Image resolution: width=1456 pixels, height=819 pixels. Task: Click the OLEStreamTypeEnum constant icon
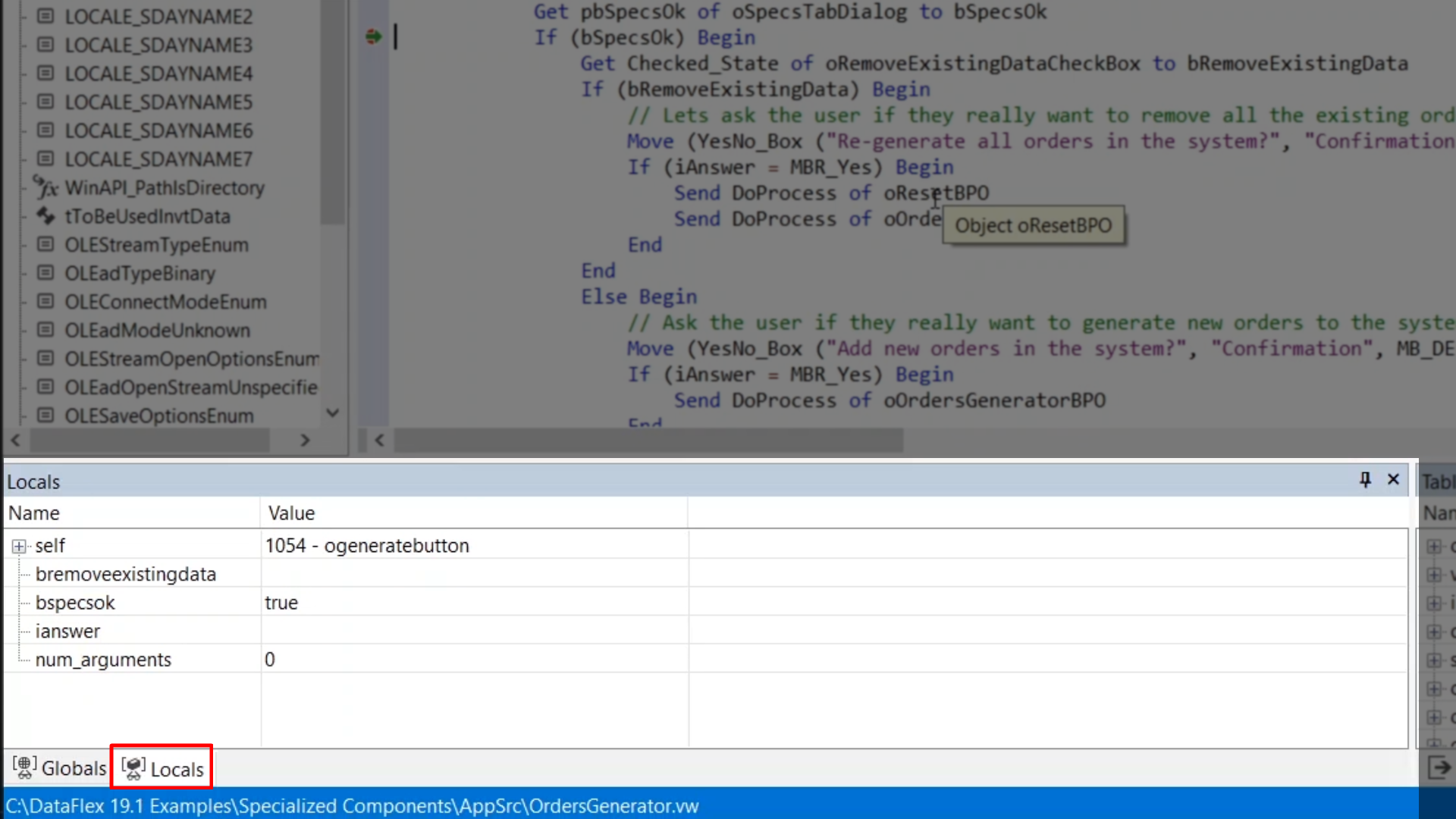(45, 245)
